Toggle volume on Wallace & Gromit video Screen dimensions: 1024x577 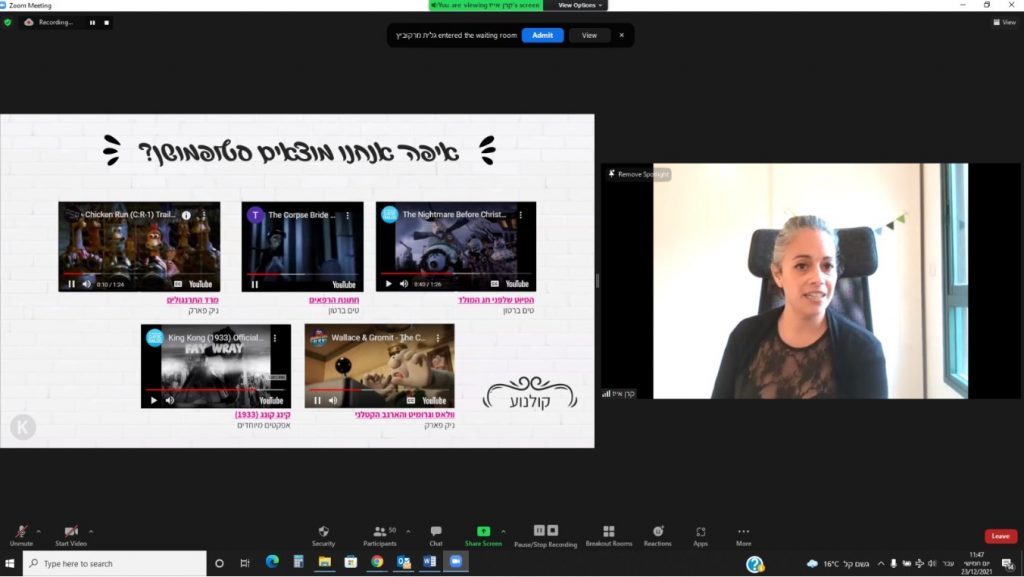point(332,400)
